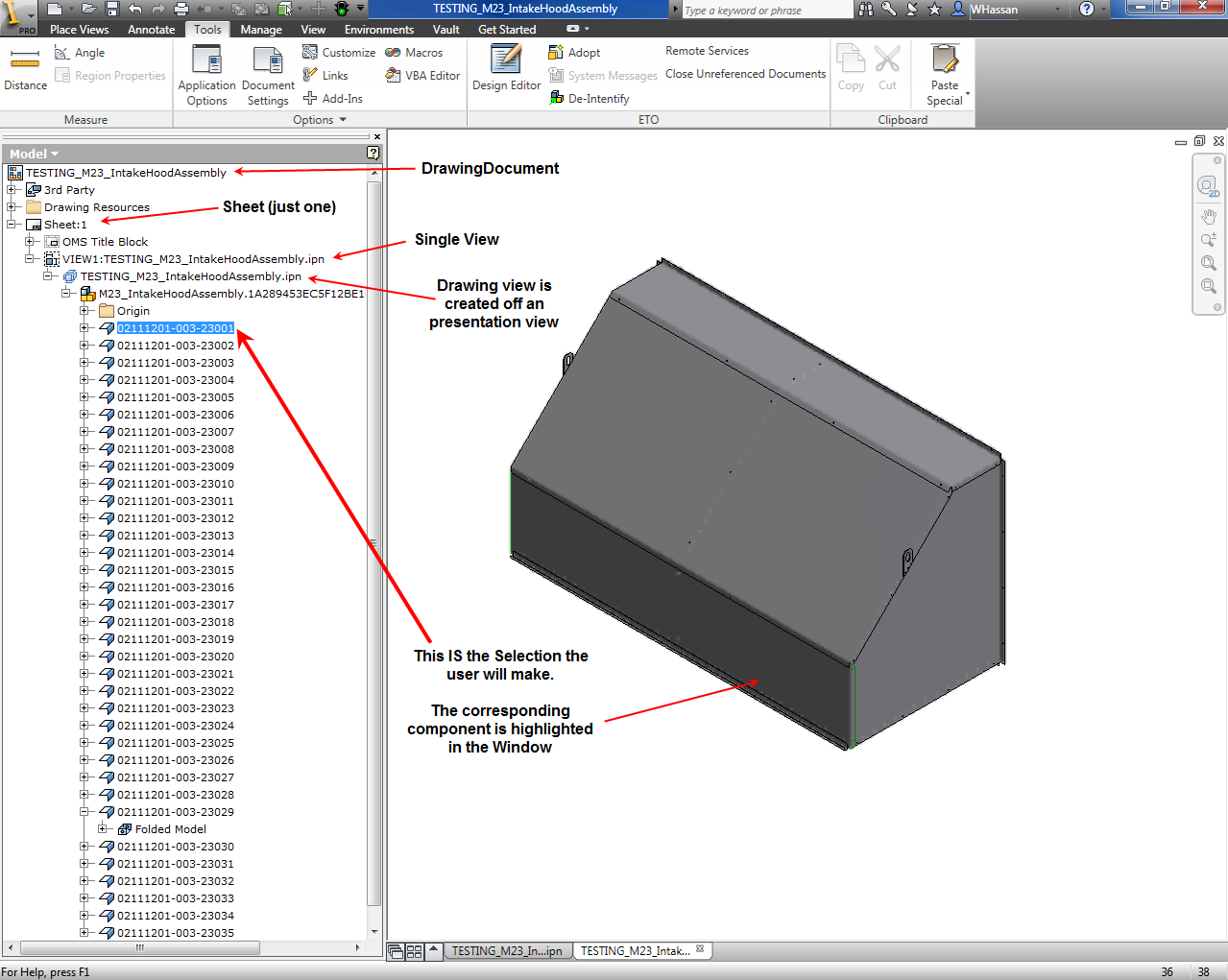The image size is (1228, 980).
Task: Click the browser horizontal scrollbar
Action: tap(140, 947)
